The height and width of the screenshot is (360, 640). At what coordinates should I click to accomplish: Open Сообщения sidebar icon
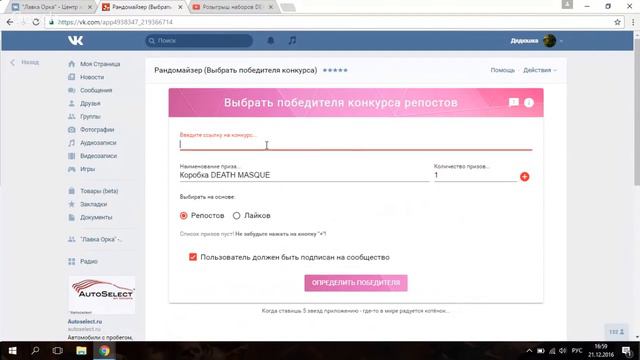click(72, 90)
